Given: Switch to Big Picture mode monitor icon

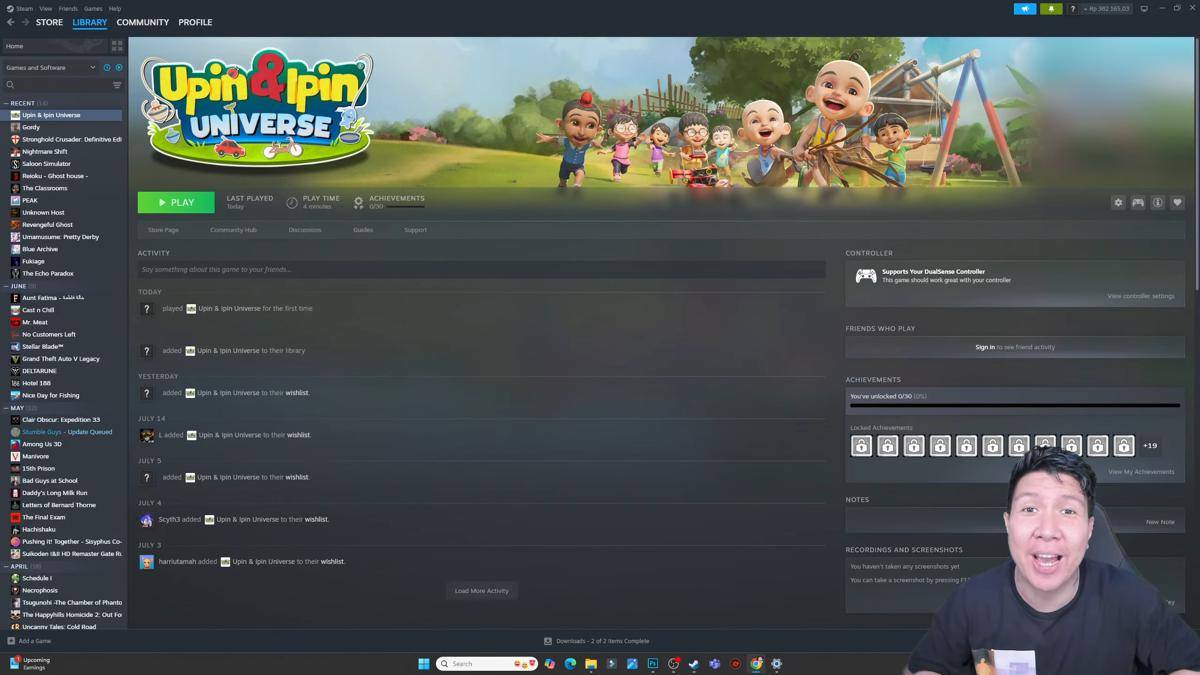Looking at the screenshot, I should [x=1144, y=8].
